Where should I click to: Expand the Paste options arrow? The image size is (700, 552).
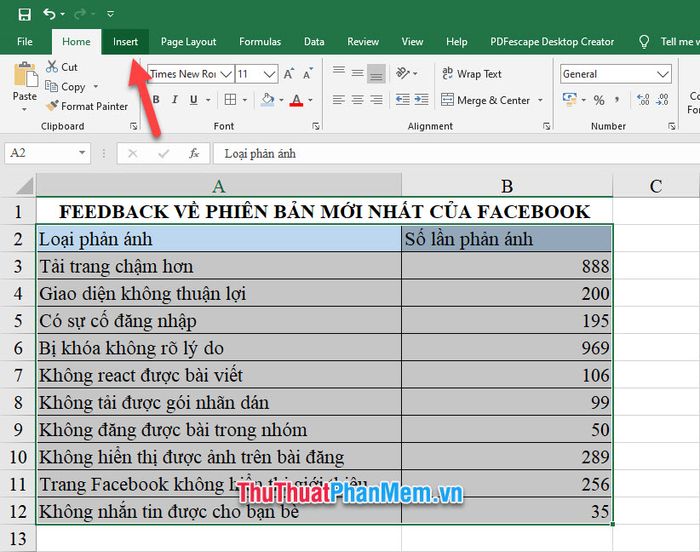pyautogui.click(x=25, y=109)
